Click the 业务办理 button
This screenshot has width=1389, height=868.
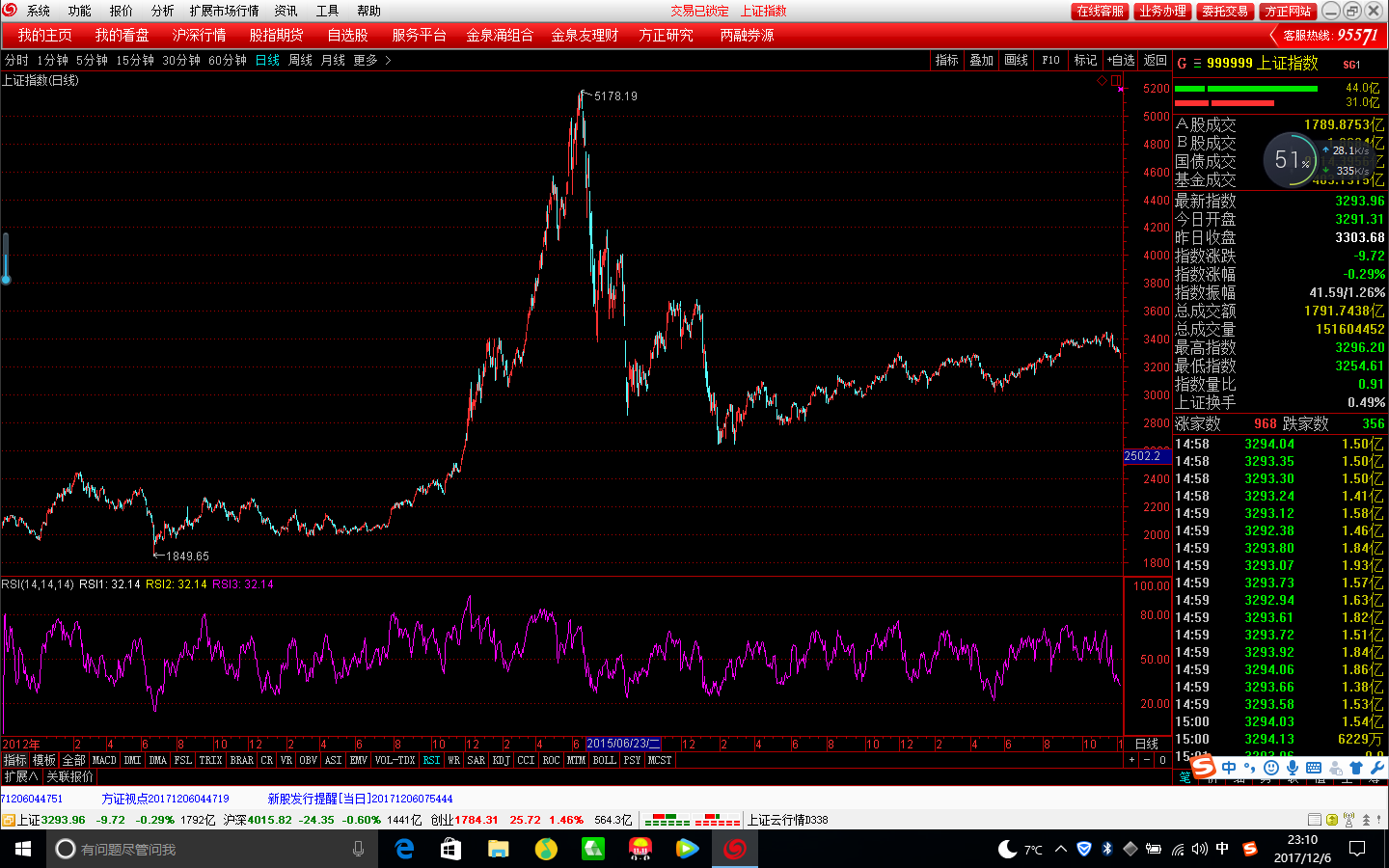tap(1162, 11)
